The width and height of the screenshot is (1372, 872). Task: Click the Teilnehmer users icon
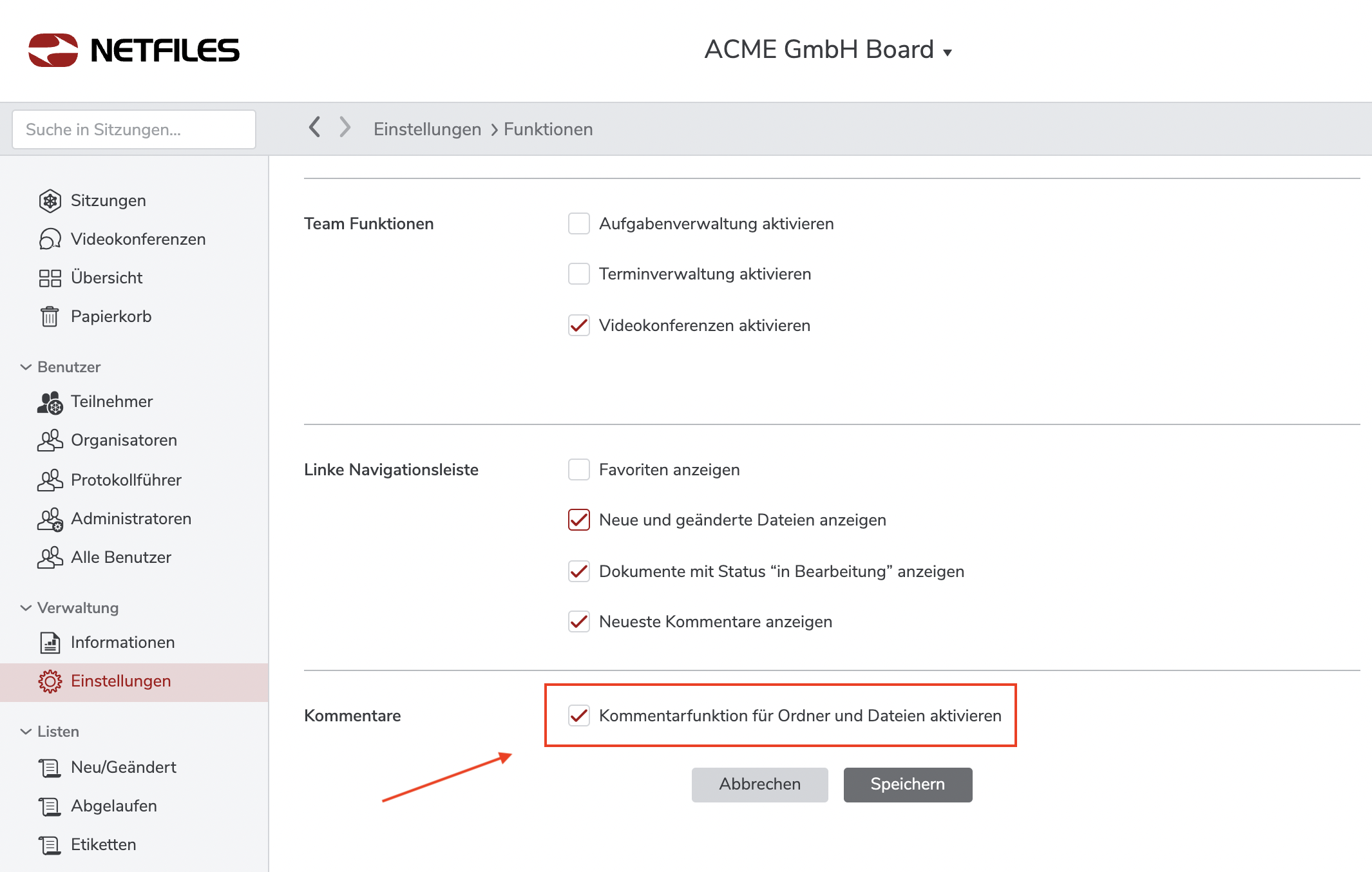[50, 403]
